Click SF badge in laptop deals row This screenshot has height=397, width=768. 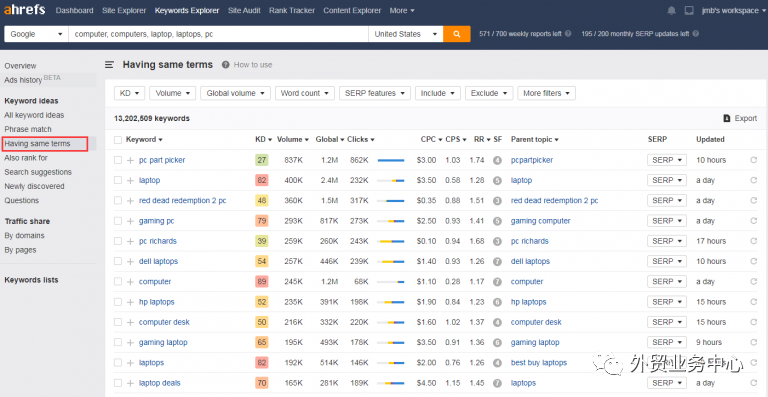(x=497, y=383)
